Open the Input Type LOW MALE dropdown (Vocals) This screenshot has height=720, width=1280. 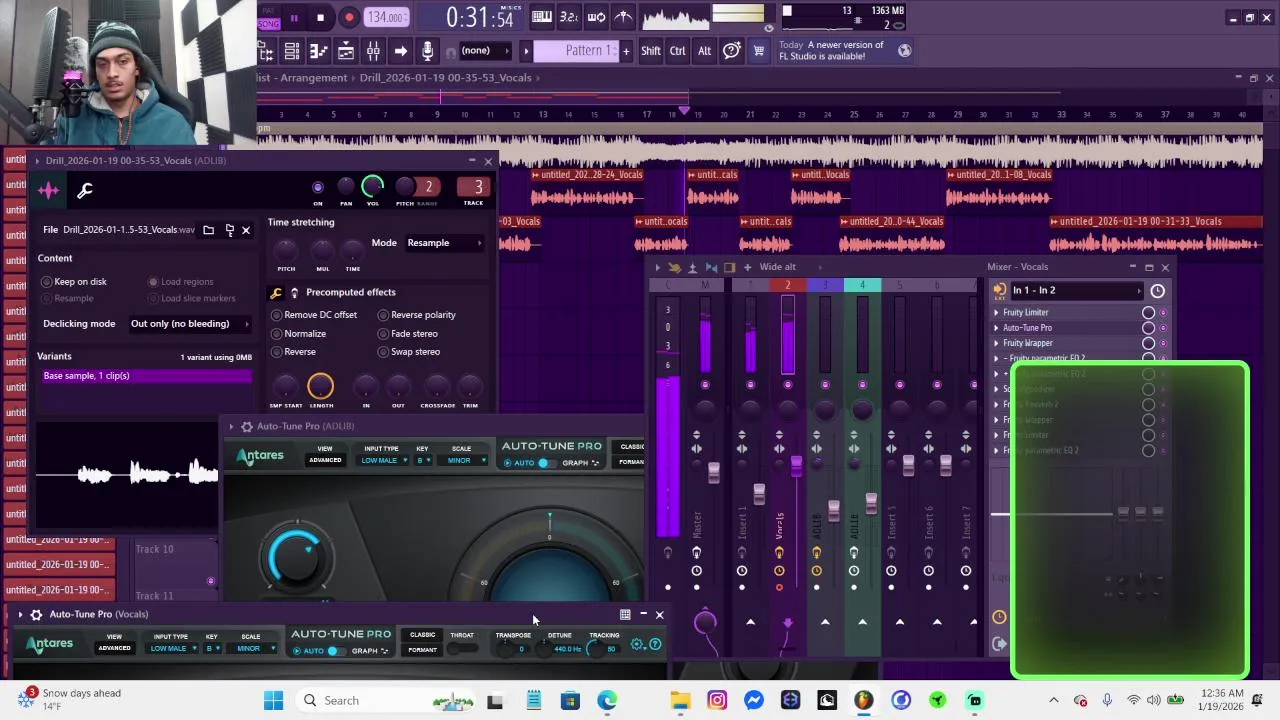pyautogui.click(x=173, y=649)
